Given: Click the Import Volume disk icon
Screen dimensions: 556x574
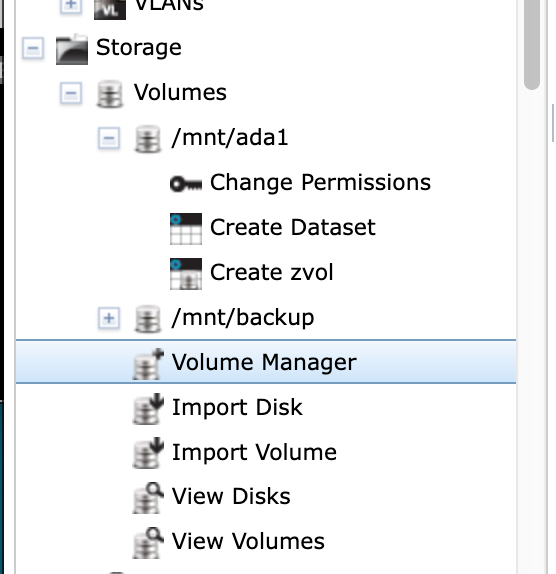Looking at the screenshot, I should [x=148, y=453].
